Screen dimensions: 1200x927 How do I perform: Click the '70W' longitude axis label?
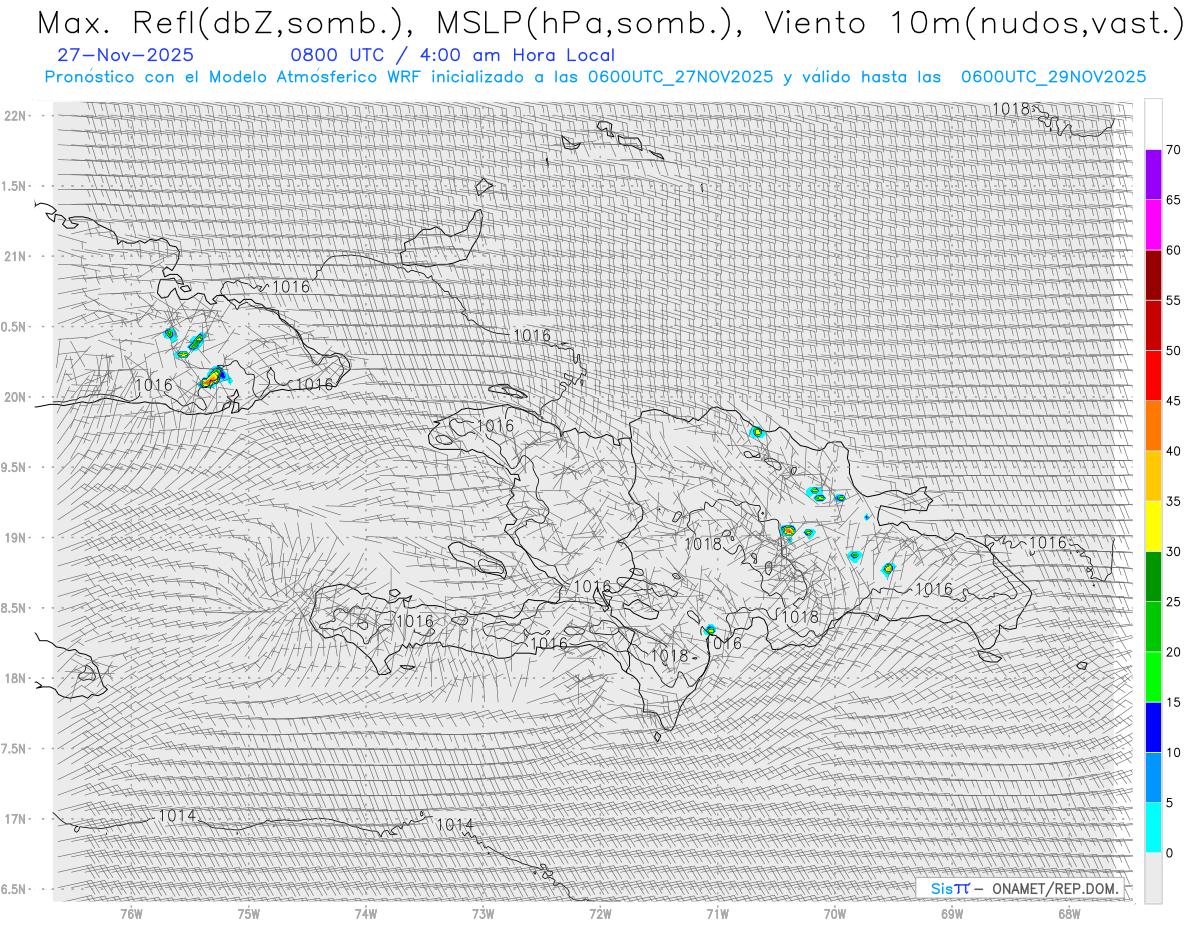point(835,913)
